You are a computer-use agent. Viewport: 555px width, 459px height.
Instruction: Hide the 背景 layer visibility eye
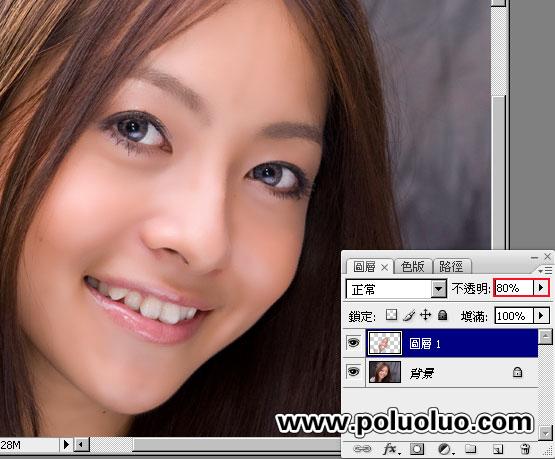[x=353, y=372]
